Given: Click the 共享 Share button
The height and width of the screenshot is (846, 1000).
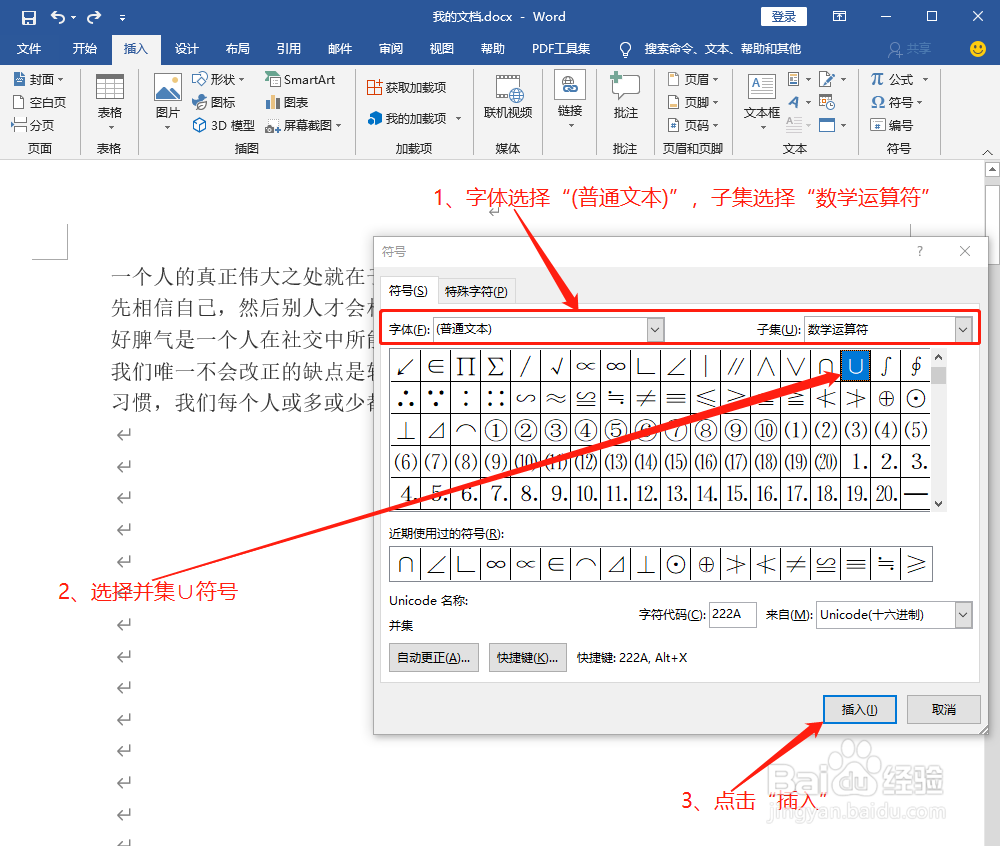Looking at the screenshot, I should point(909,48).
